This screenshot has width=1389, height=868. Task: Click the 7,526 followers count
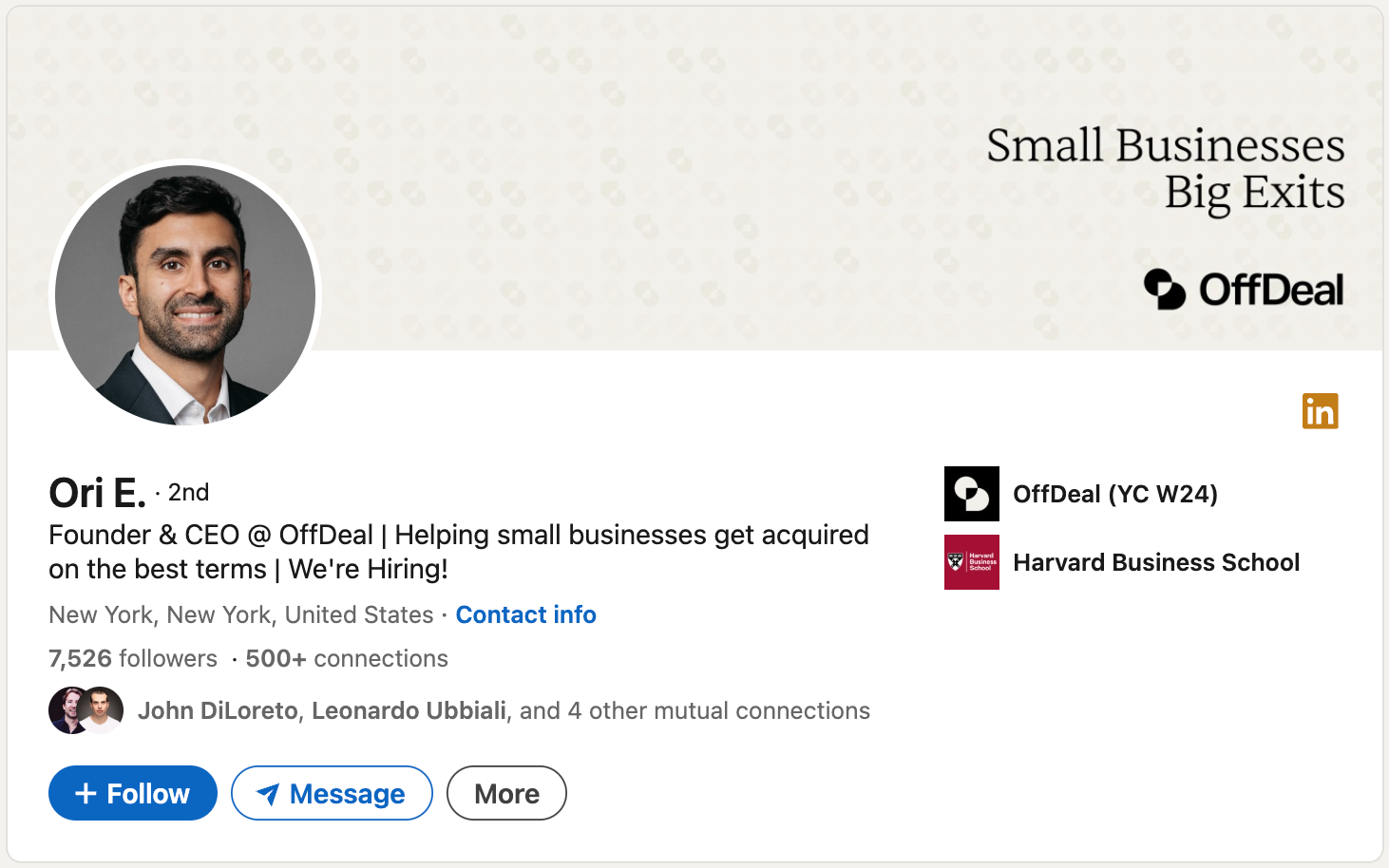132,658
